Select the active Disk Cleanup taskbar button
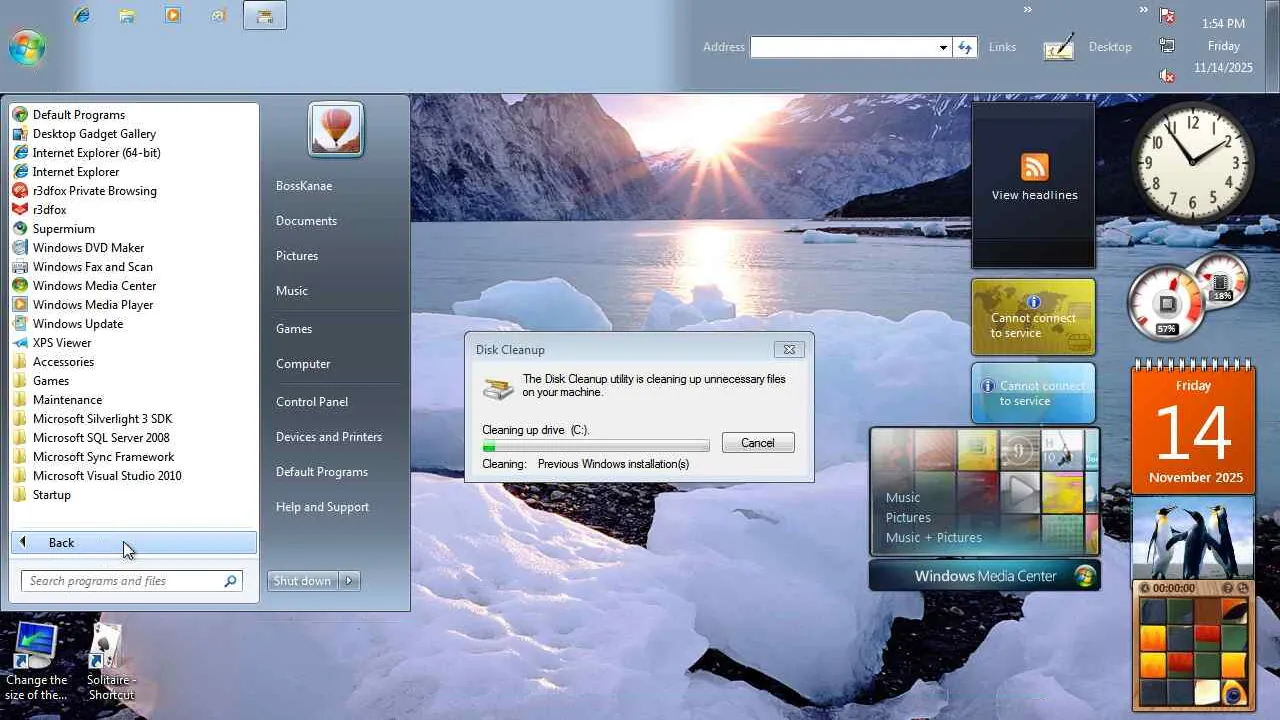Viewport: 1280px width, 720px height. click(265, 15)
